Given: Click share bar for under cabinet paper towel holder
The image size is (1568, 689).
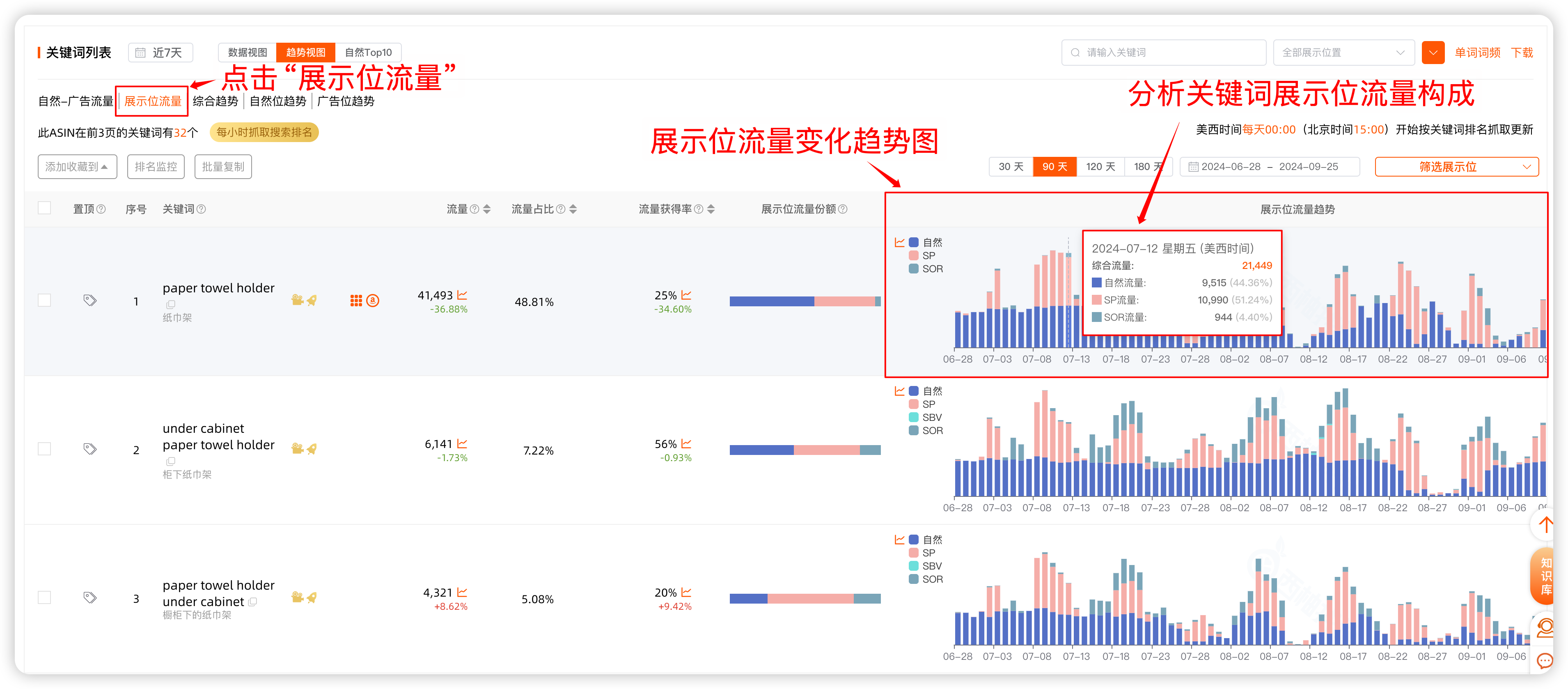Looking at the screenshot, I should point(805,450).
